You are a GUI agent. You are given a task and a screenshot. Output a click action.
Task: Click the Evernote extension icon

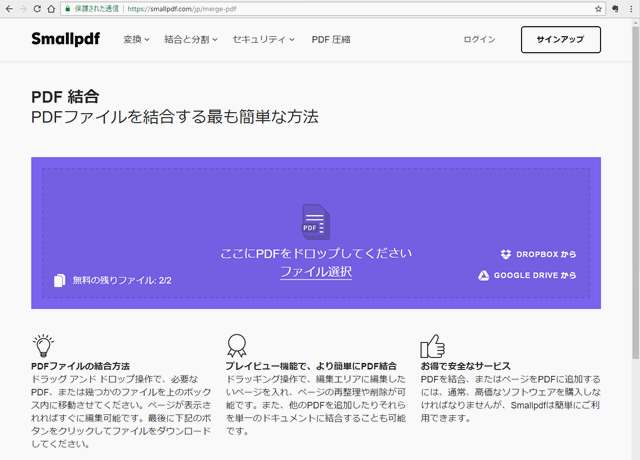615,9
